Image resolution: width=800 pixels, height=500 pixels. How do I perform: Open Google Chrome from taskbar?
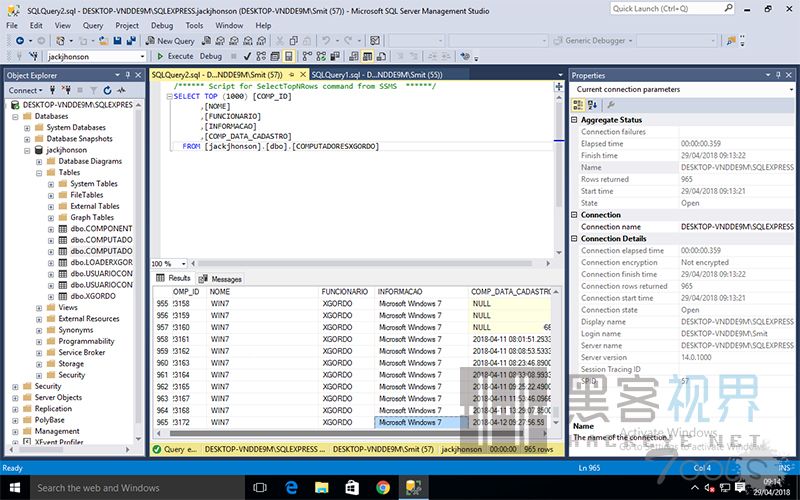383,488
